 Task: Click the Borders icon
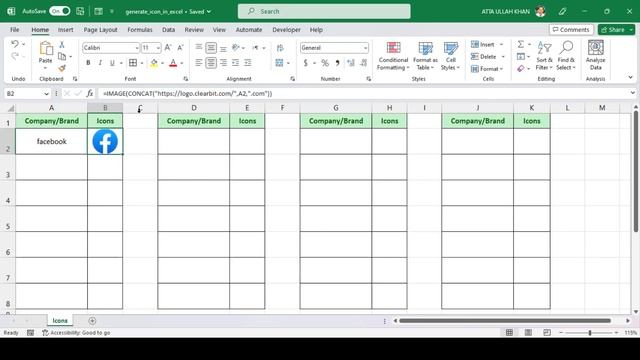point(133,63)
